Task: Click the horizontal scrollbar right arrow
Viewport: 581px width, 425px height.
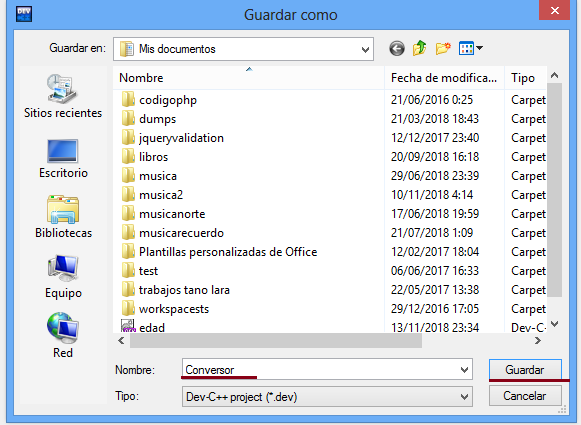Action: click(538, 340)
